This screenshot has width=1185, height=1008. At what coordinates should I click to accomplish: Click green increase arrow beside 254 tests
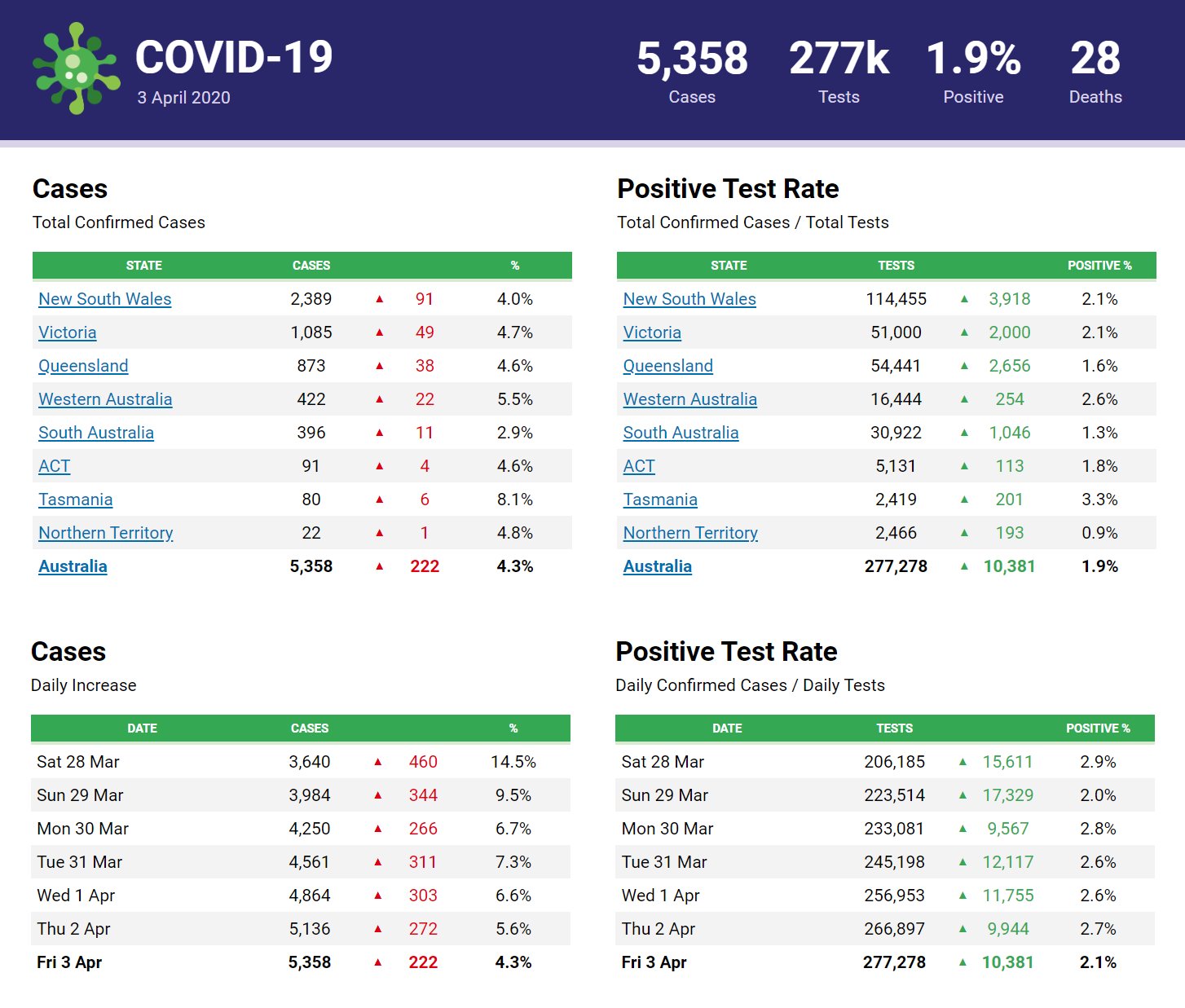tap(965, 399)
